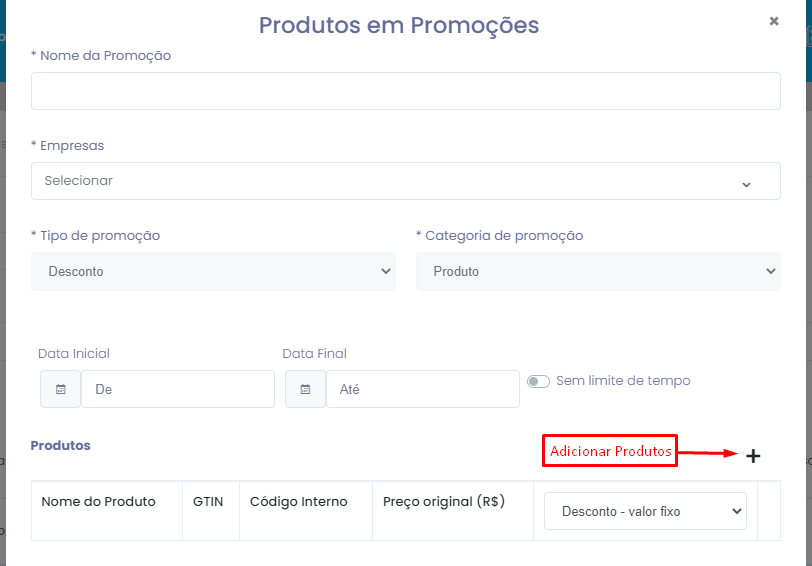This screenshot has height=566, width=812.
Task: Open the Desconto - valor fixo dropdown
Action: (x=645, y=511)
